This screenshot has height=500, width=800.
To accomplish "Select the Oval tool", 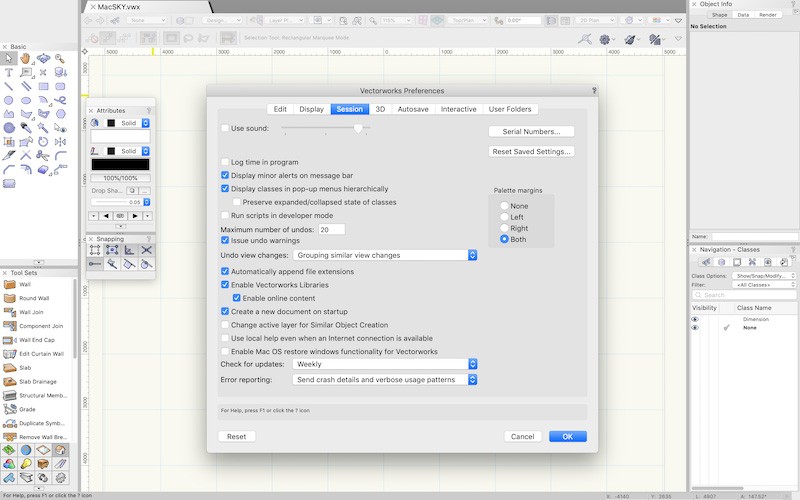I will coord(26,100).
